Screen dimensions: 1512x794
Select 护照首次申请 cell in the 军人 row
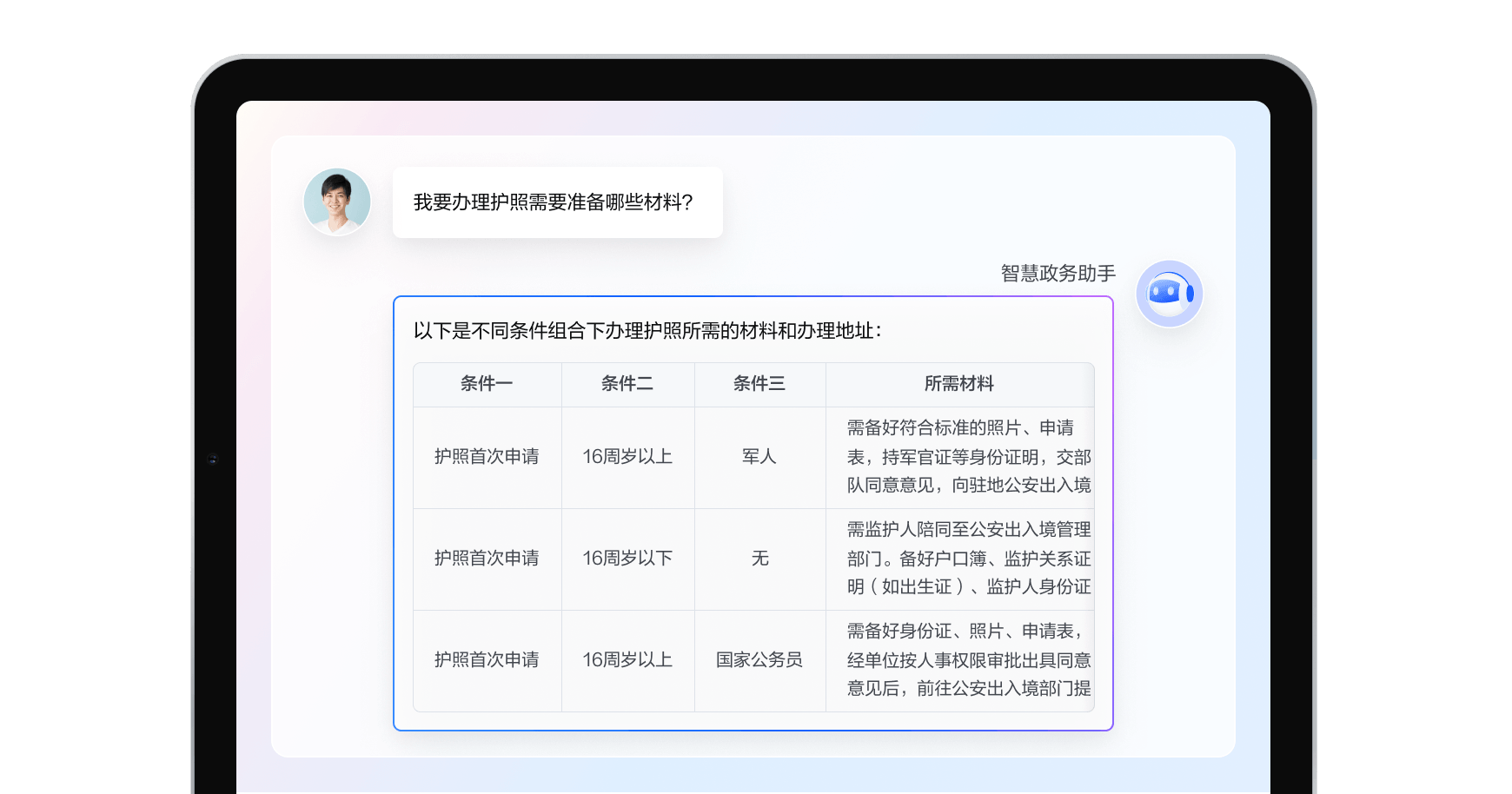point(487,457)
